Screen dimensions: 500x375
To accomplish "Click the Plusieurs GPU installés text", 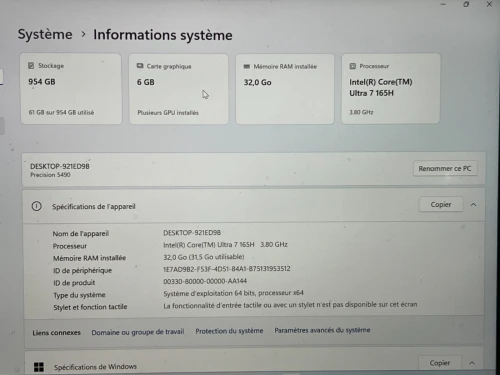I will point(168,113).
